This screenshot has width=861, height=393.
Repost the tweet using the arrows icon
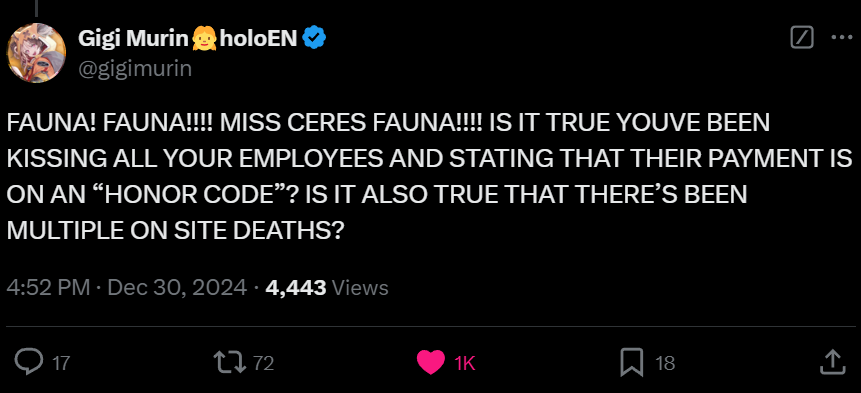[x=230, y=362]
